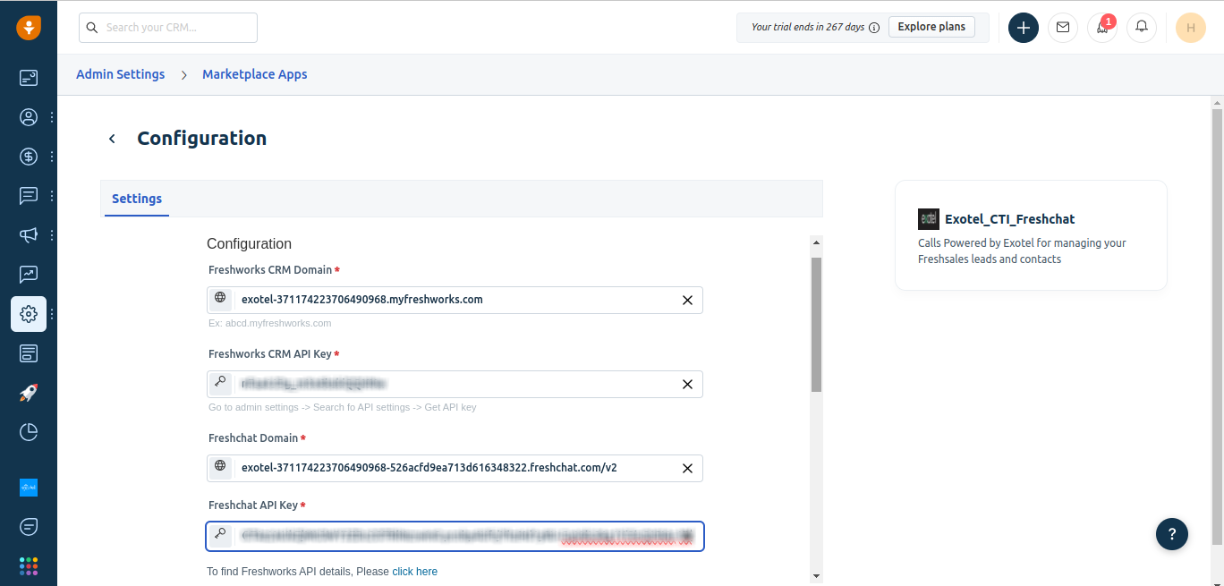Viewport: 1224px width, 586px height.
Task: Open the Contacts person icon in the sidebar
Action: 28,117
